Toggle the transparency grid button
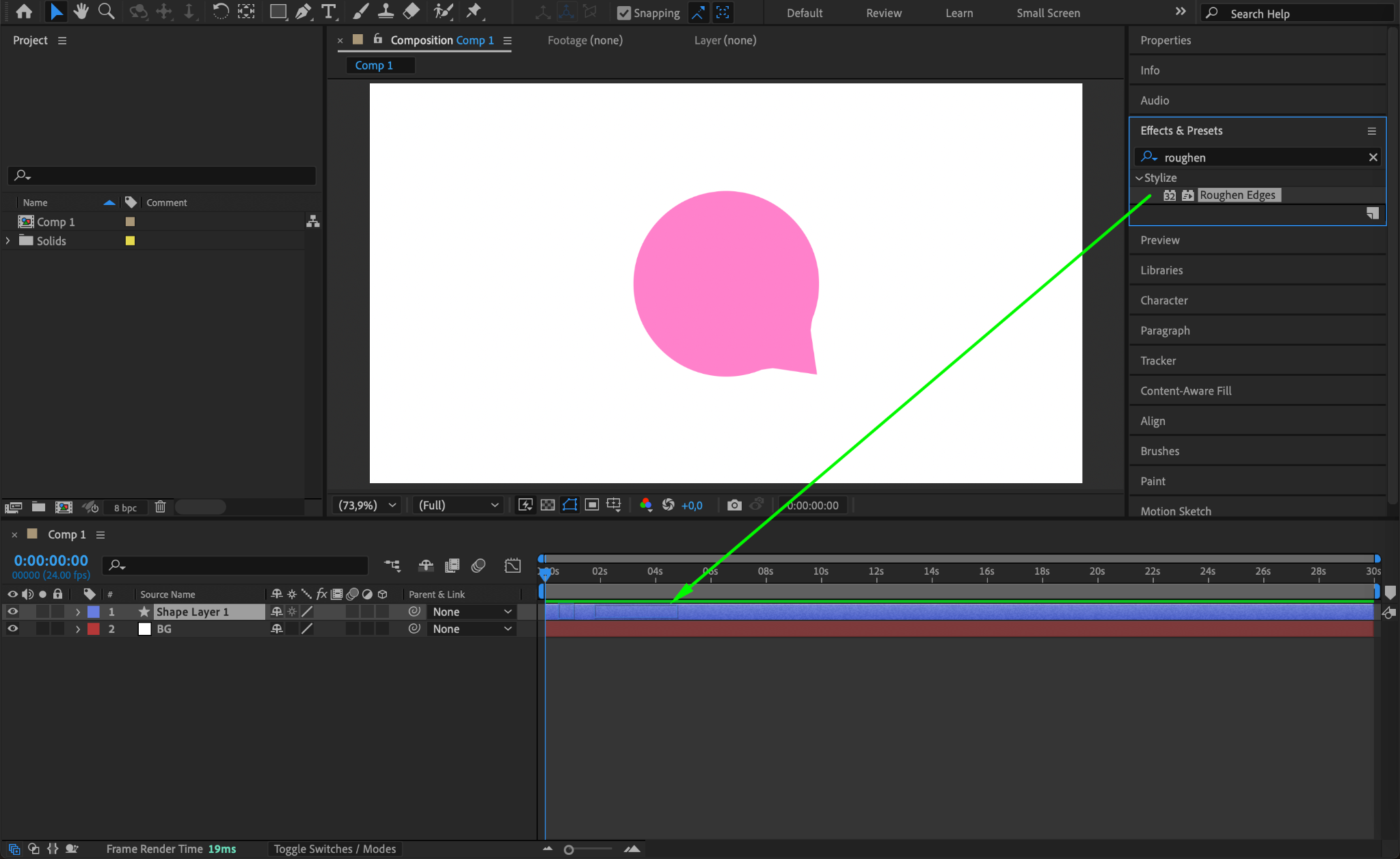Image resolution: width=1400 pixels, height=859 pixels. pos(548,505)
